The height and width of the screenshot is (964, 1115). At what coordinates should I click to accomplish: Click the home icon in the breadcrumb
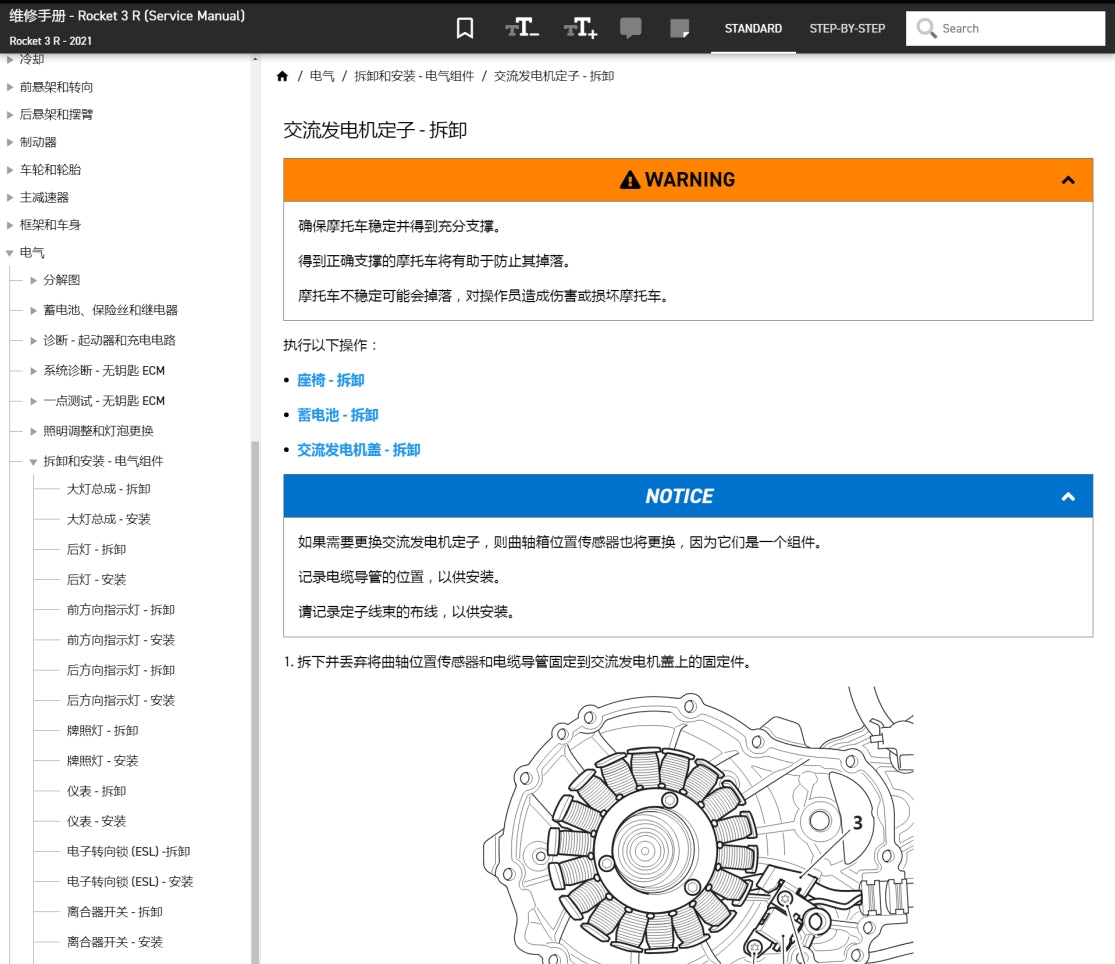(283, 75)
